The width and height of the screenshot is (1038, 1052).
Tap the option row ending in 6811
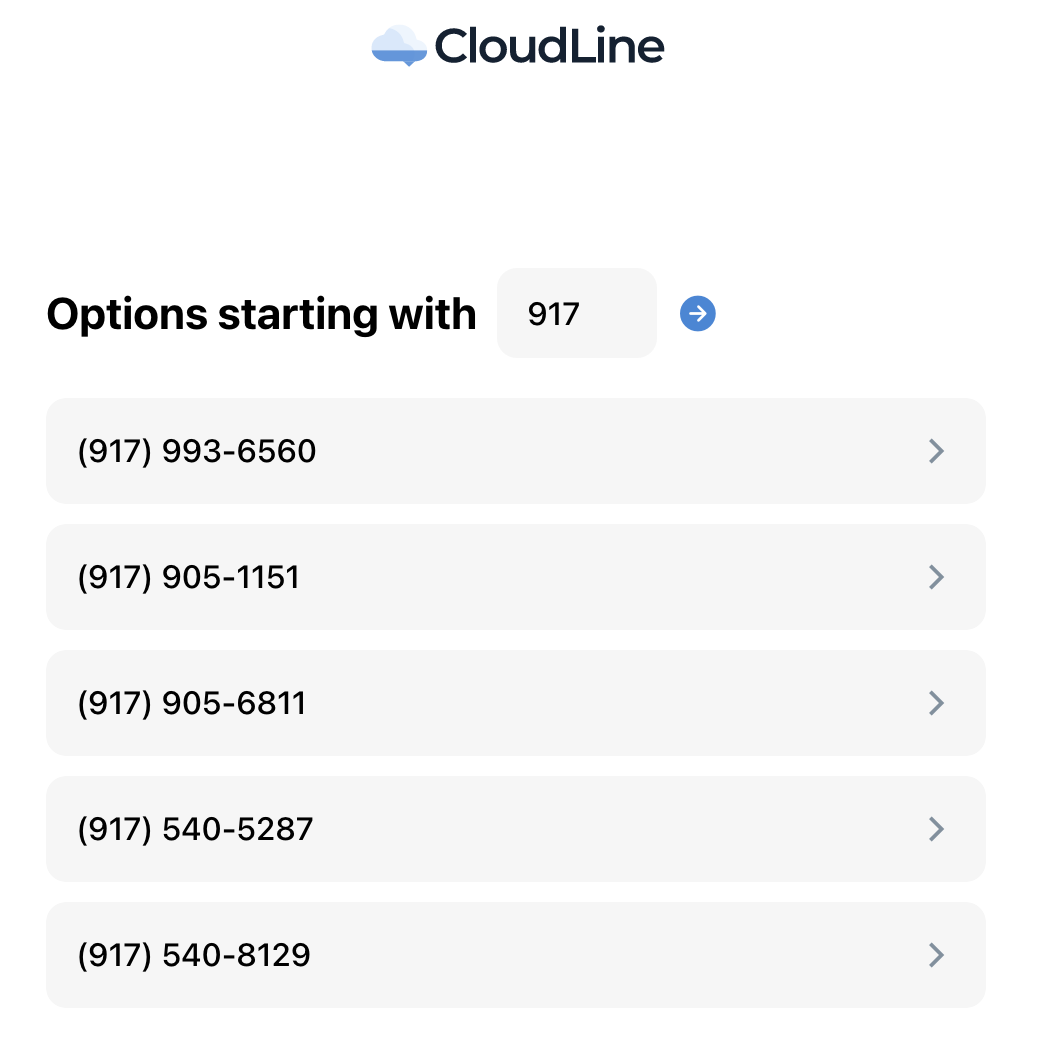pyautogui.click(x=515, y=703)
